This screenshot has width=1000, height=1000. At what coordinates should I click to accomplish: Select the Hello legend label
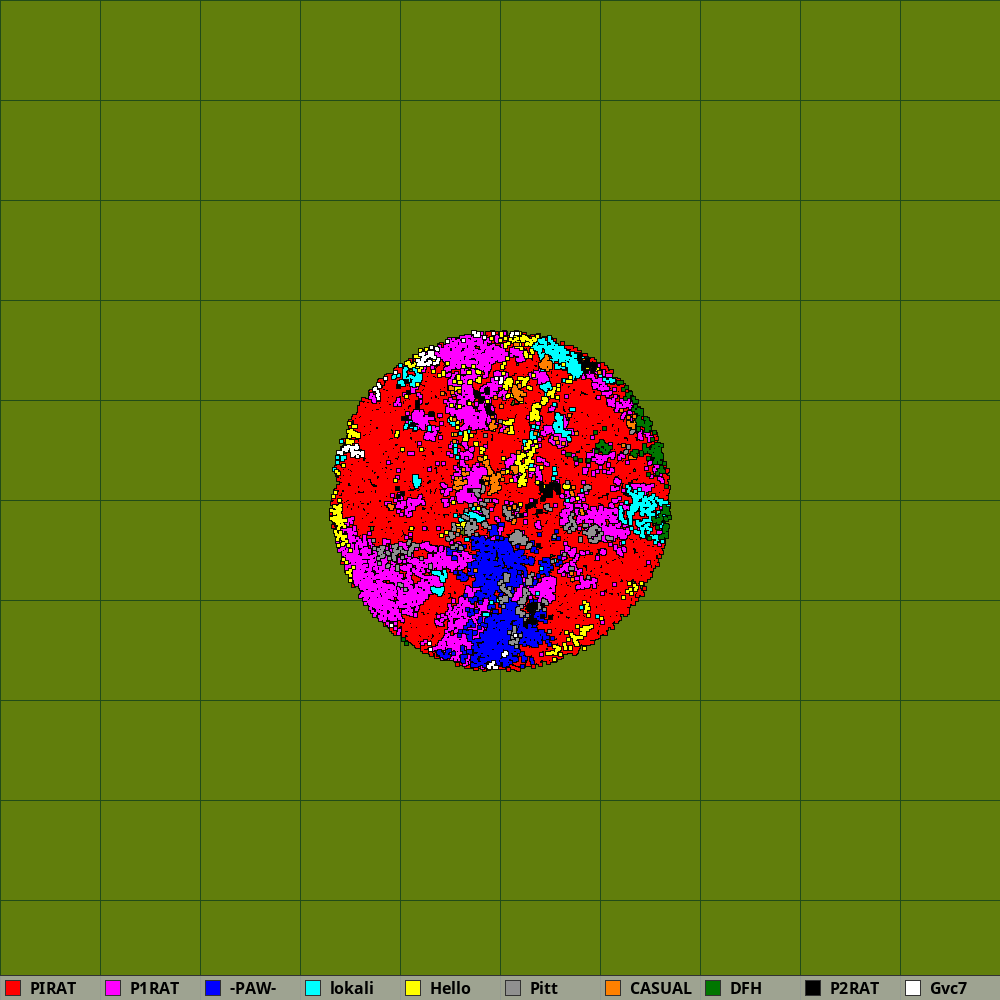pos(450,989)
